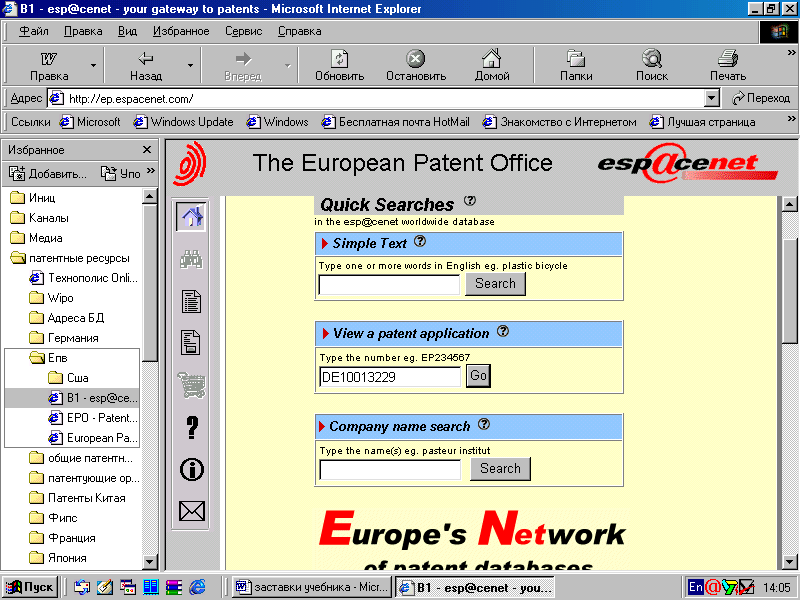The height and width of the screenshot is (600, 800).
Task: Open the Файл menu
Action: tap(34, 31)
